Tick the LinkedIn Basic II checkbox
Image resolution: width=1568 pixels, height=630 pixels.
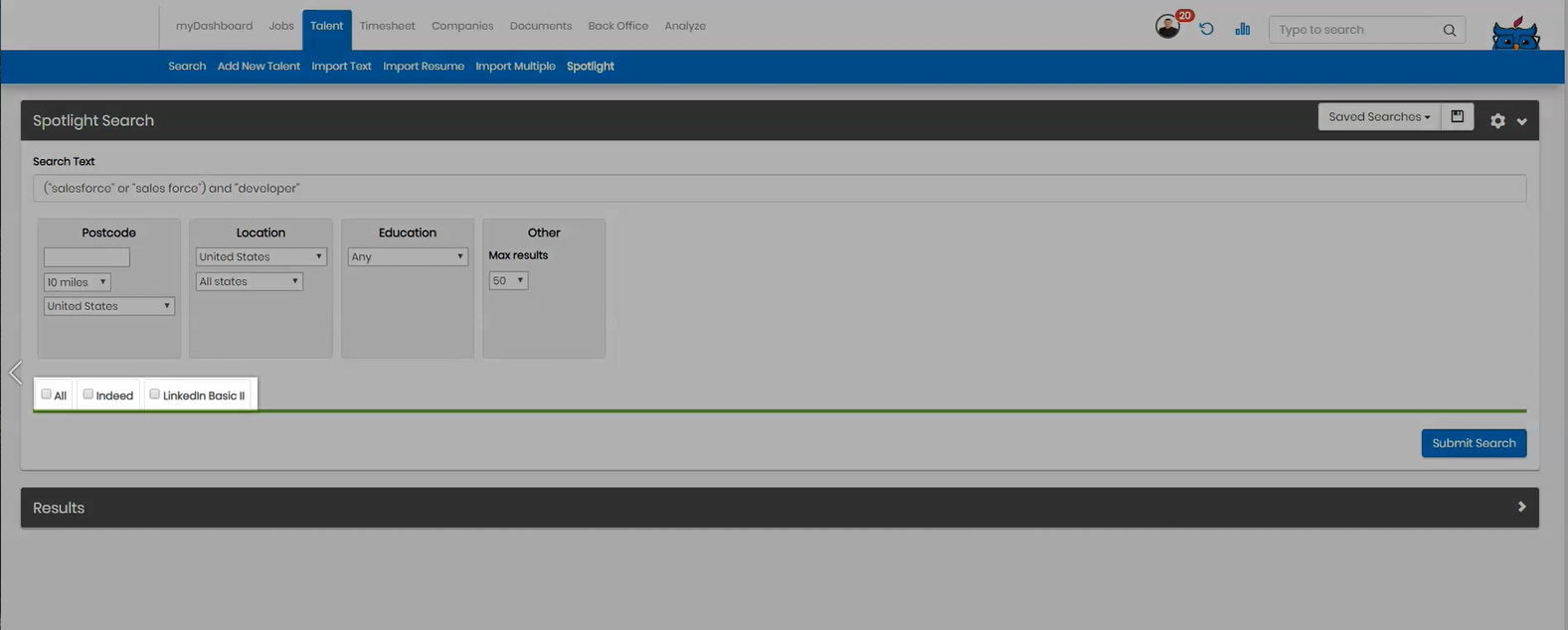click(155, 394)
